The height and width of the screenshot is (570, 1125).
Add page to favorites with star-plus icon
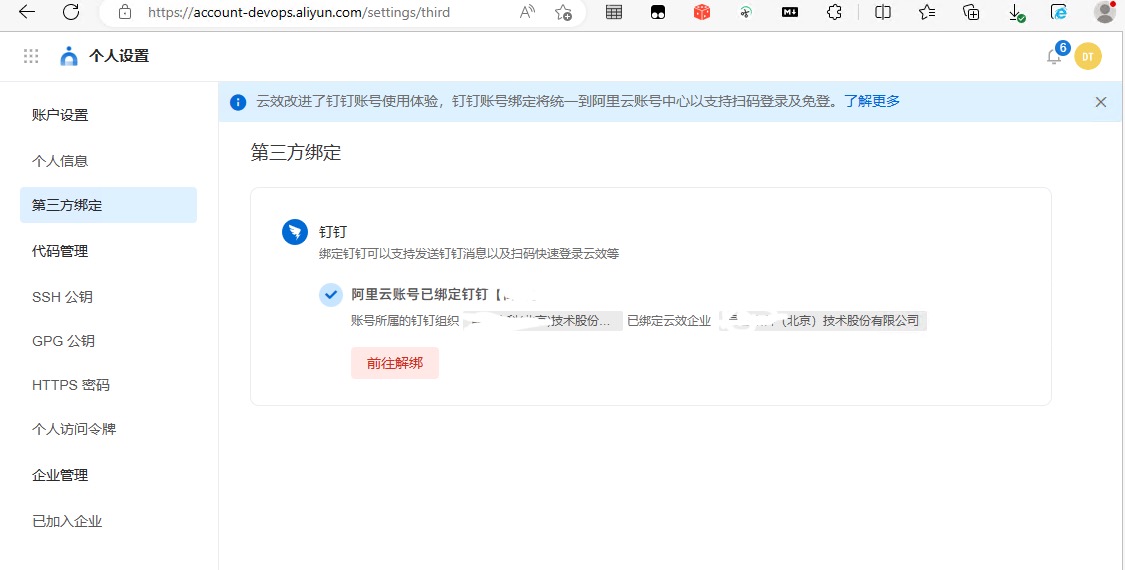(x=563, y=12)
